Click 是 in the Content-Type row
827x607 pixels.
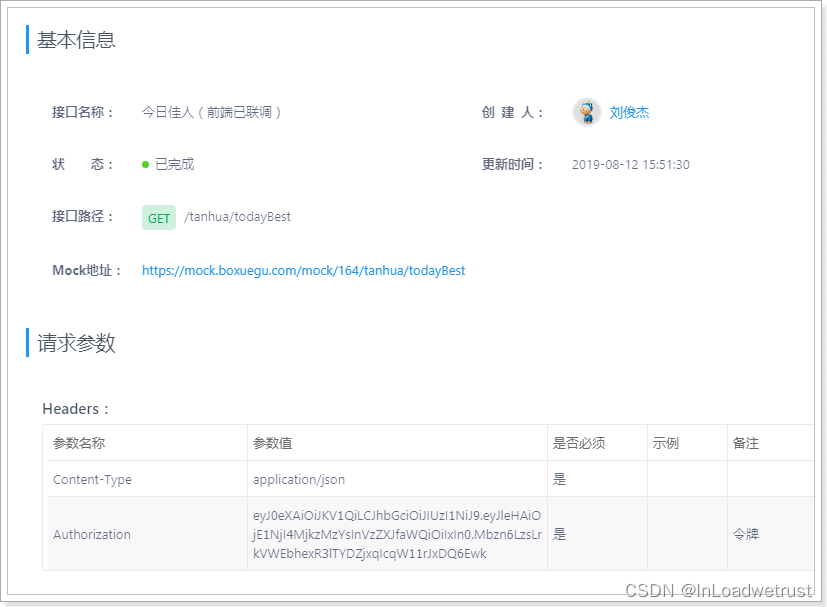coord(559,479)
